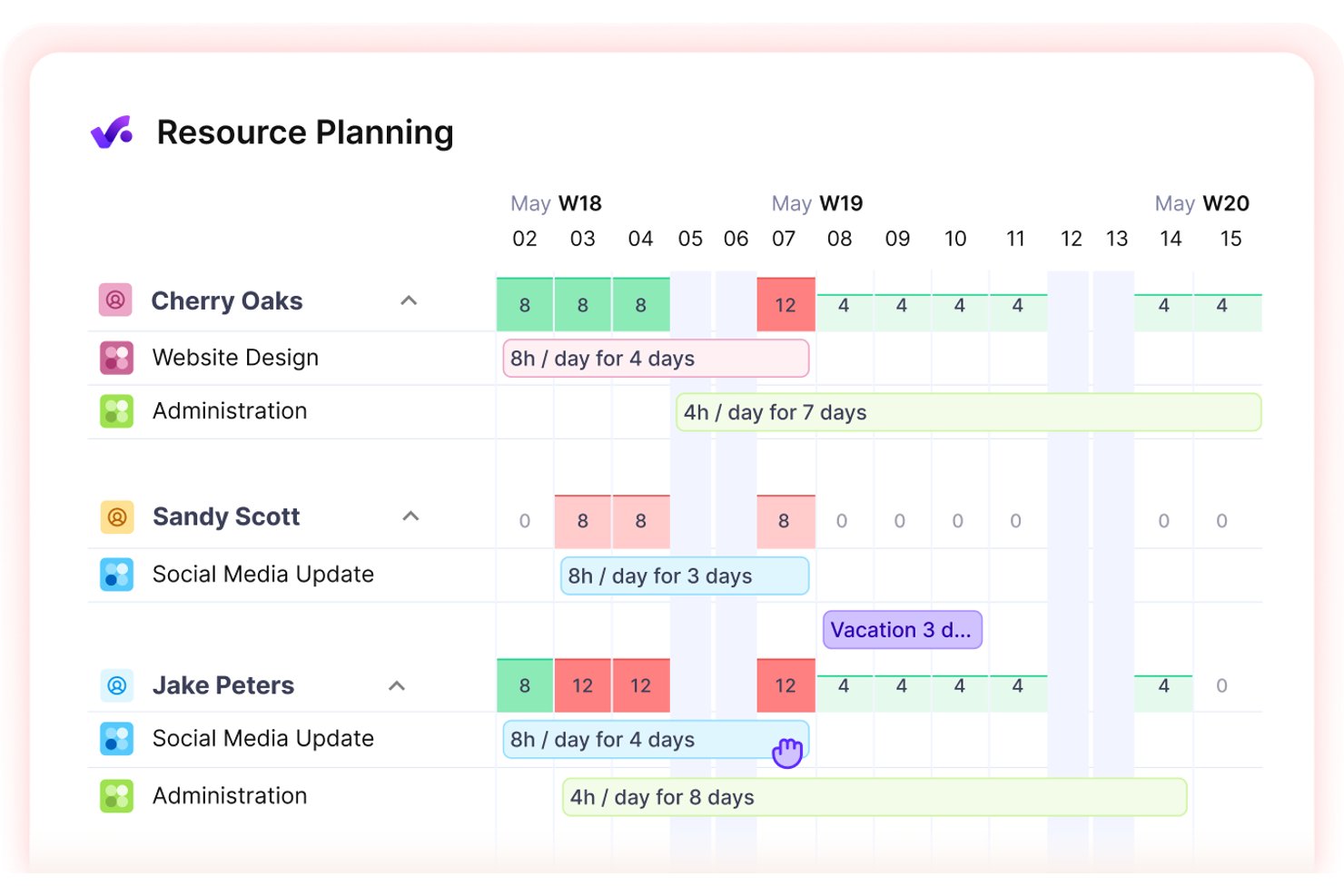Click Sandy Scott name

[226, 517]
